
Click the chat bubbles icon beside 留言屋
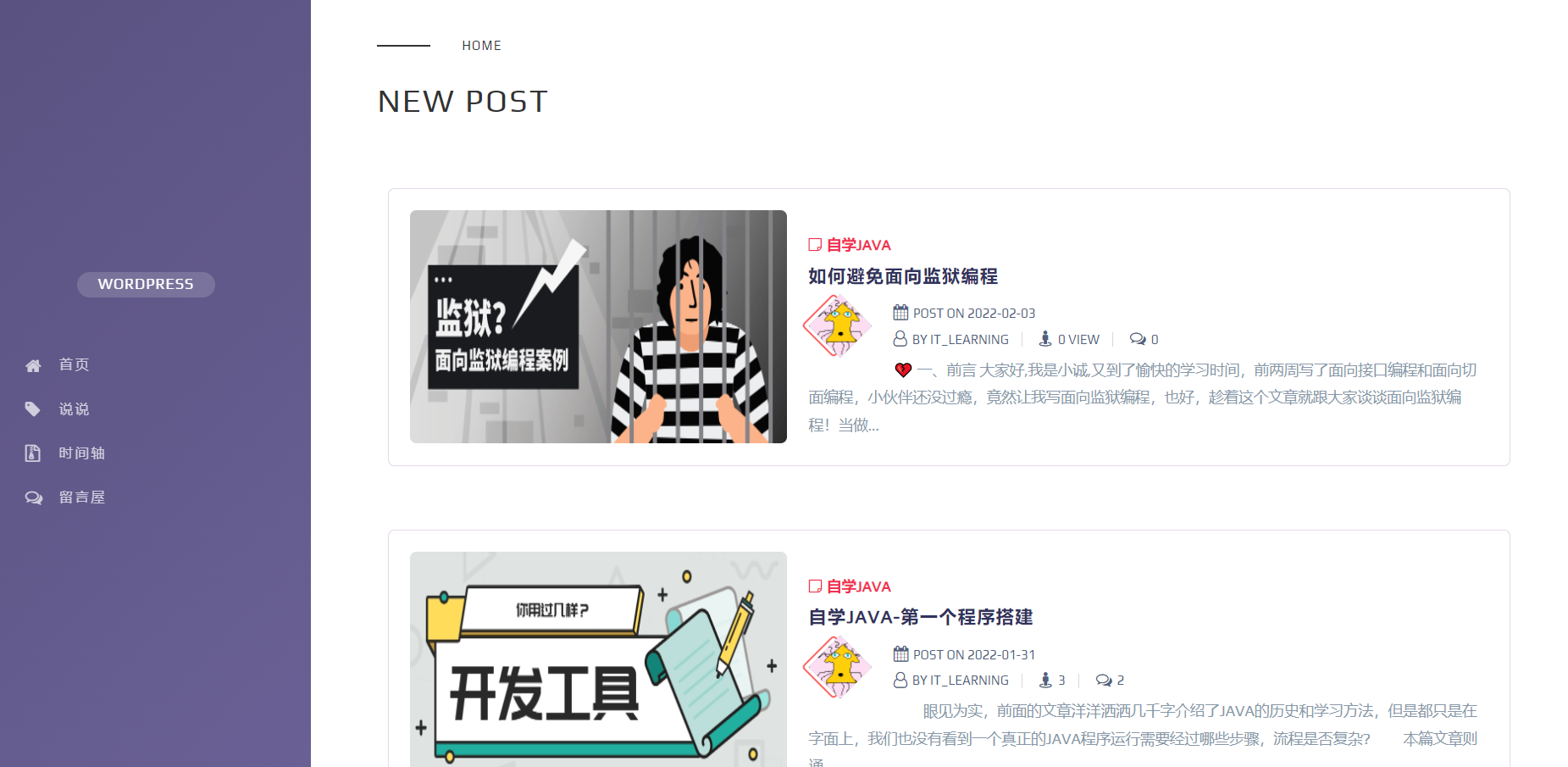[33, 497]
